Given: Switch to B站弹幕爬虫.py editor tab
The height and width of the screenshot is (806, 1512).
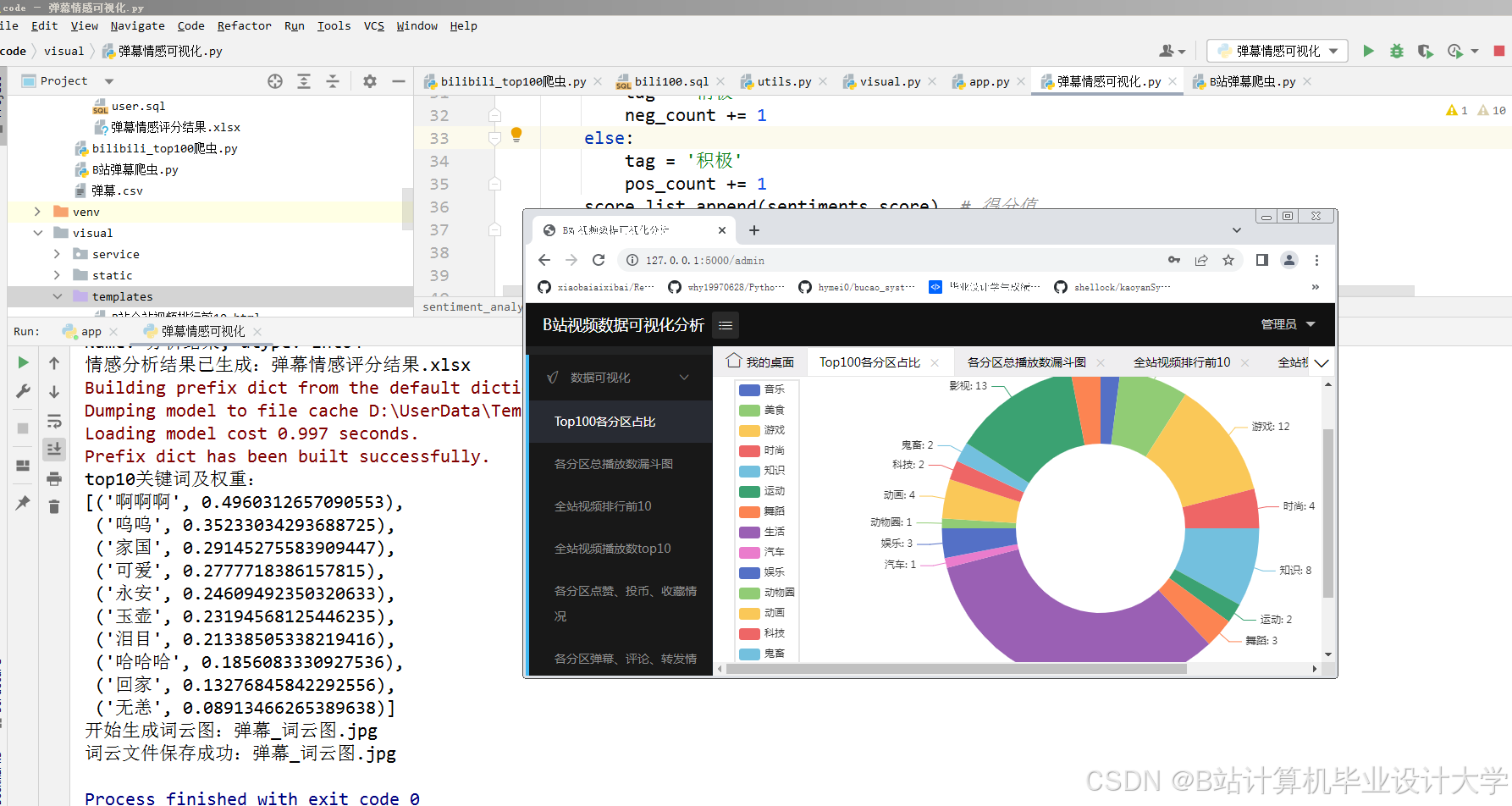Looking at the screenshot, I should pyautogui.click(x=1252, y=82).
